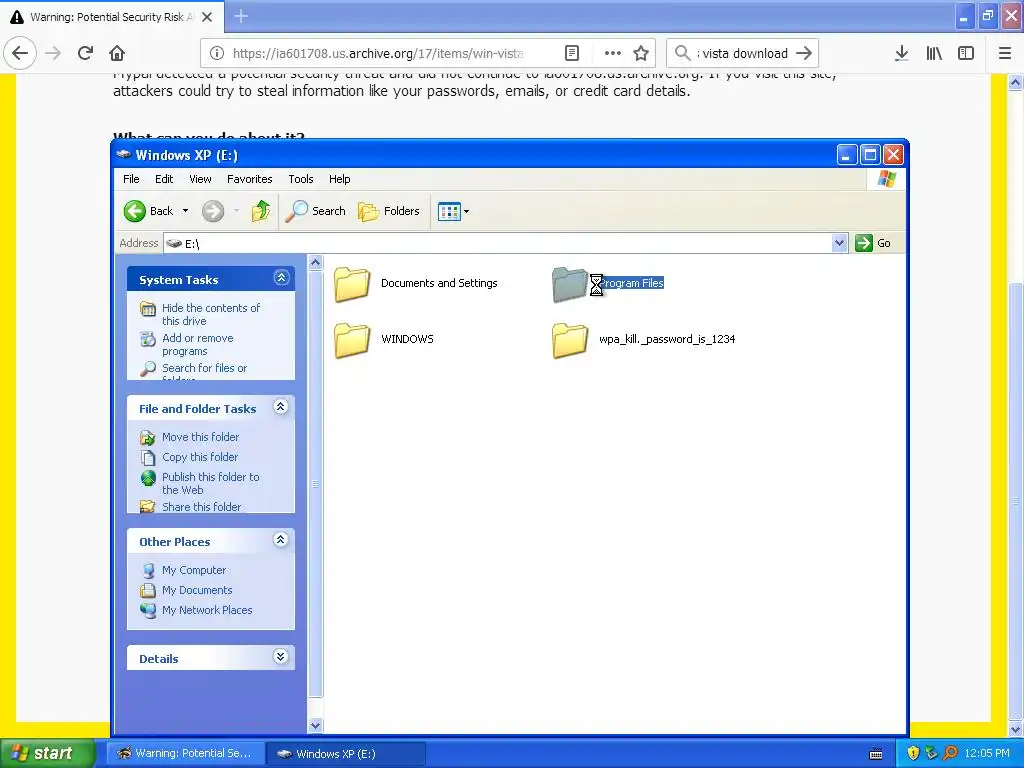
Task: Open the Edit menu
Action: [x=164, y=179]
